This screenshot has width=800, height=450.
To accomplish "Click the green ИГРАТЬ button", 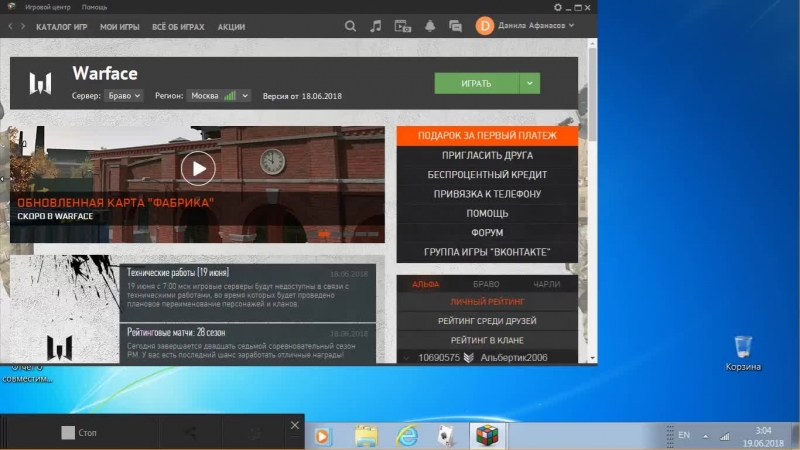I will pos(477,83).
